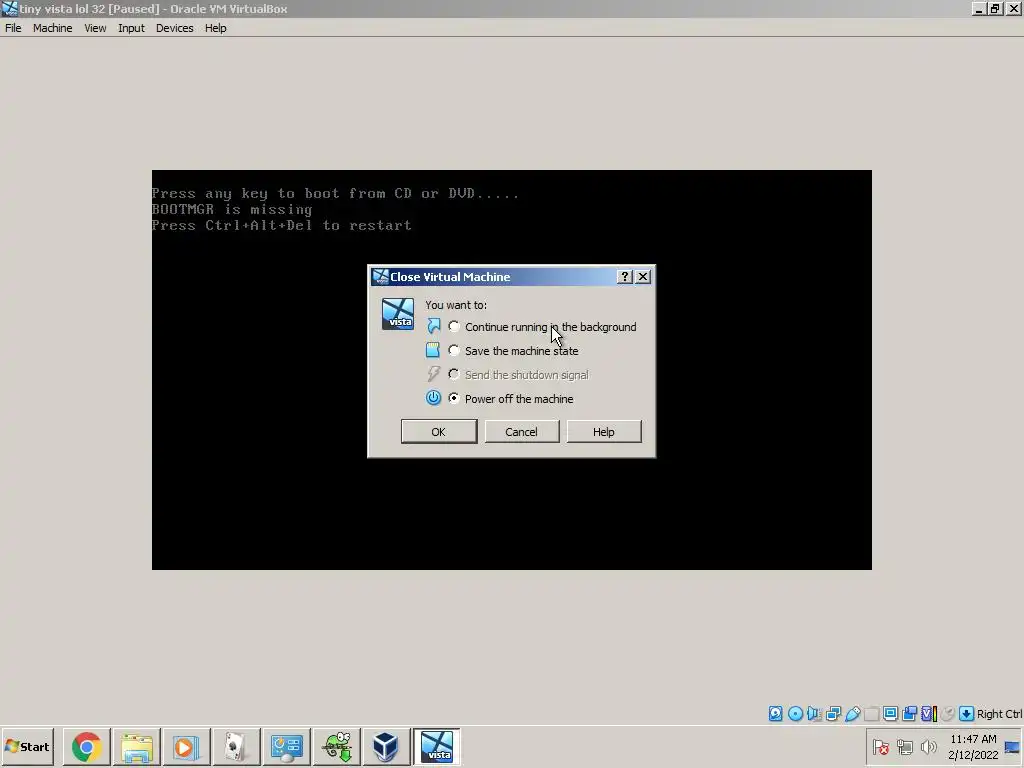Screen dimensions: 1024x768
Task: Click the optical disk status icon
Action: click(795, 714)
